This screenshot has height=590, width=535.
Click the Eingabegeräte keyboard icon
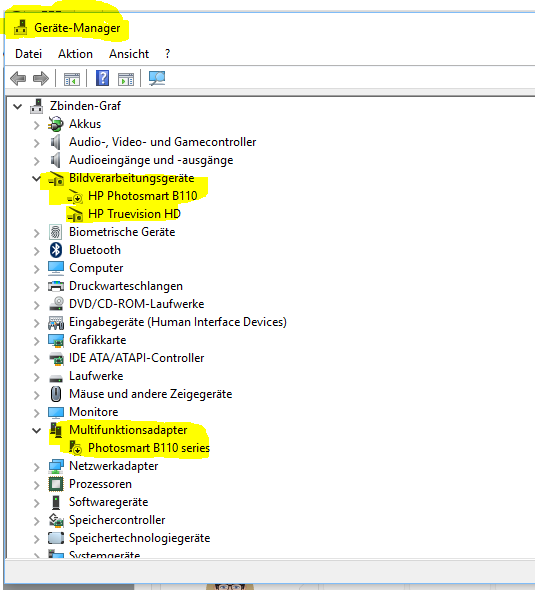coord(56,322)
